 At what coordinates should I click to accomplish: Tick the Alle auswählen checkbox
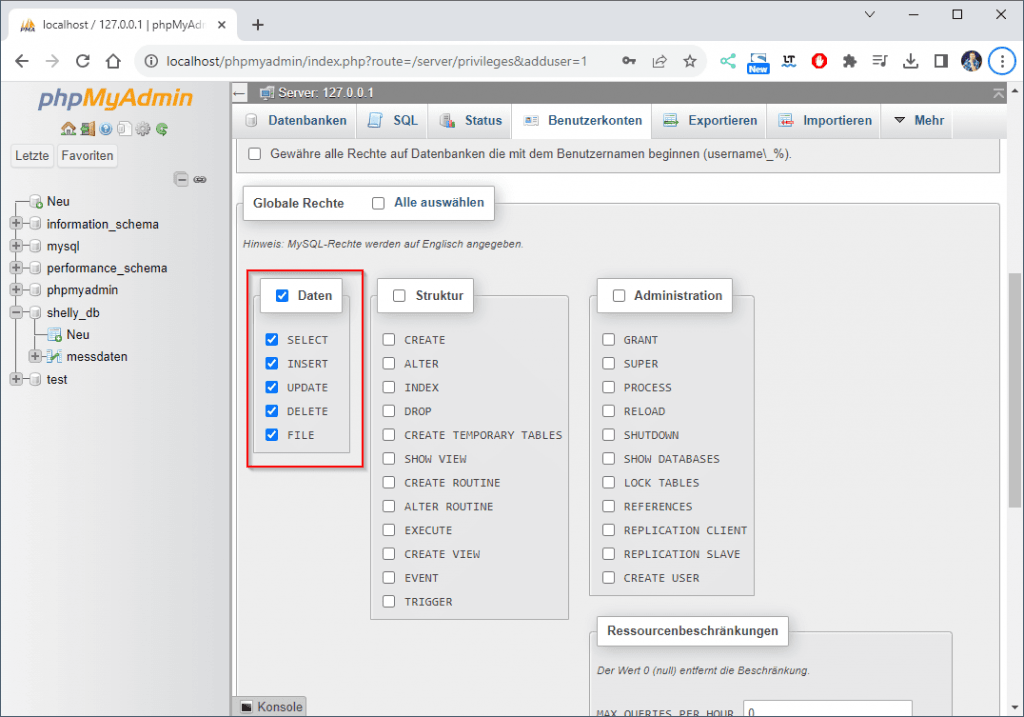378,203
